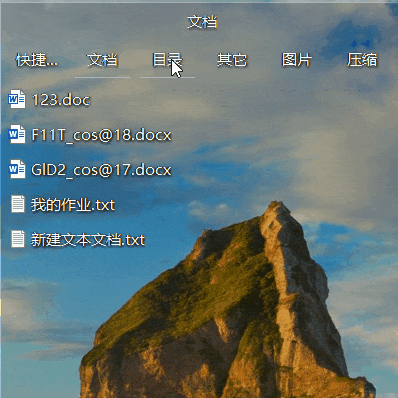The image size is (398, 398).
Task: Select the file name 123.doc
Action: [x=61, y=100]
